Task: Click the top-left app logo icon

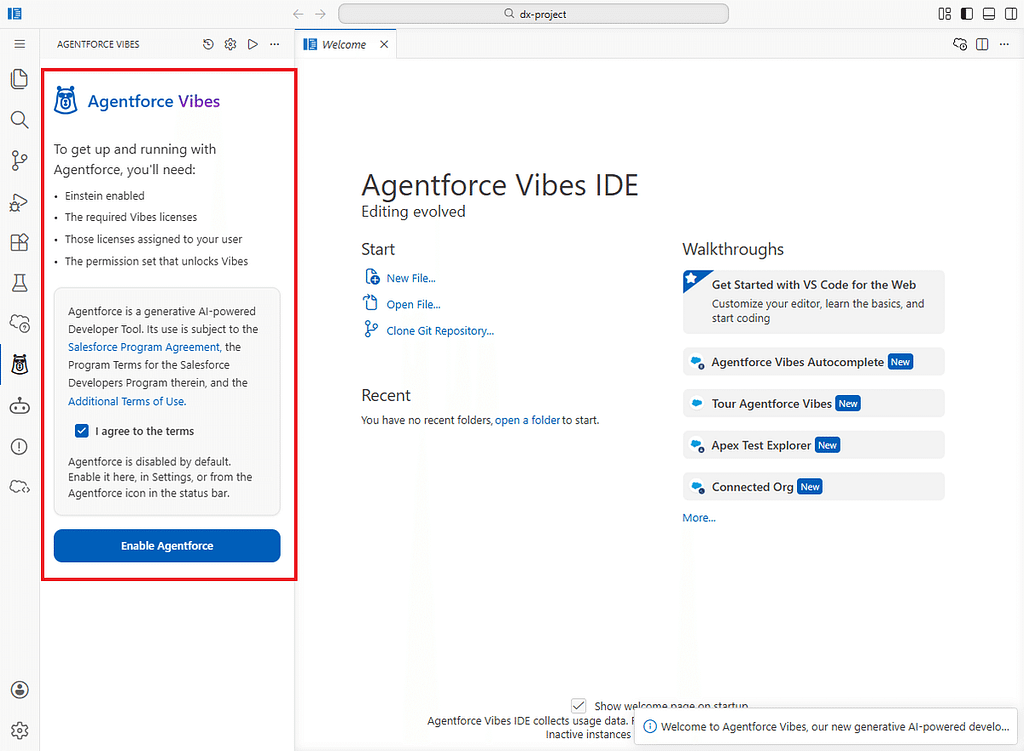Action: (14, 14)
